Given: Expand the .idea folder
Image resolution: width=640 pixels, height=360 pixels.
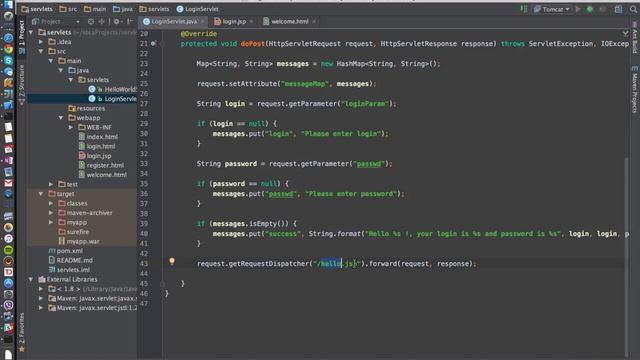Looking at the screenshot, I should (41, 42).
